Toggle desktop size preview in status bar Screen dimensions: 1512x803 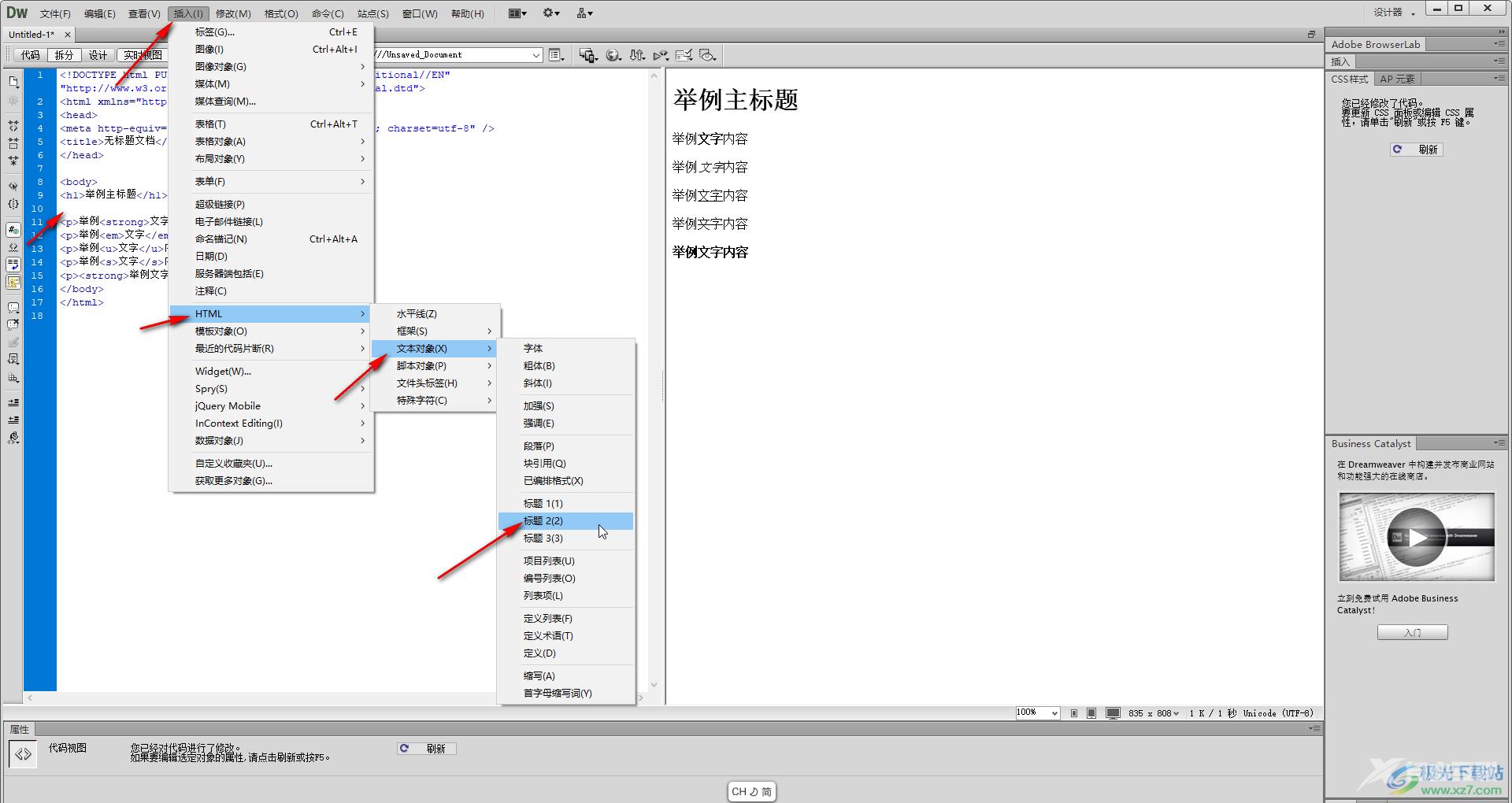tap(1113, 713)
